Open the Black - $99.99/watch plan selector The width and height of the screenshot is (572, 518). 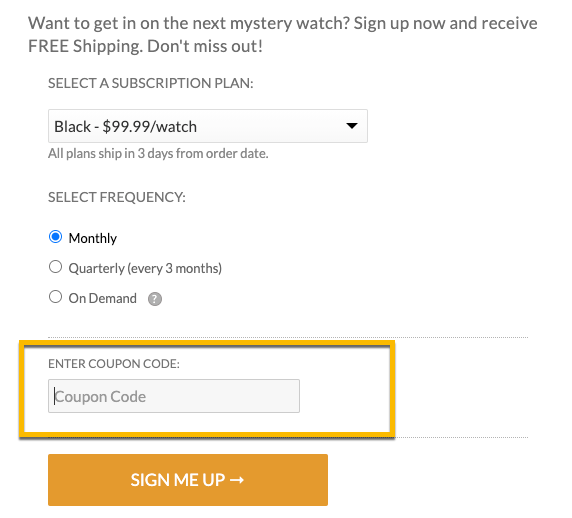click(x=208, y=126)
